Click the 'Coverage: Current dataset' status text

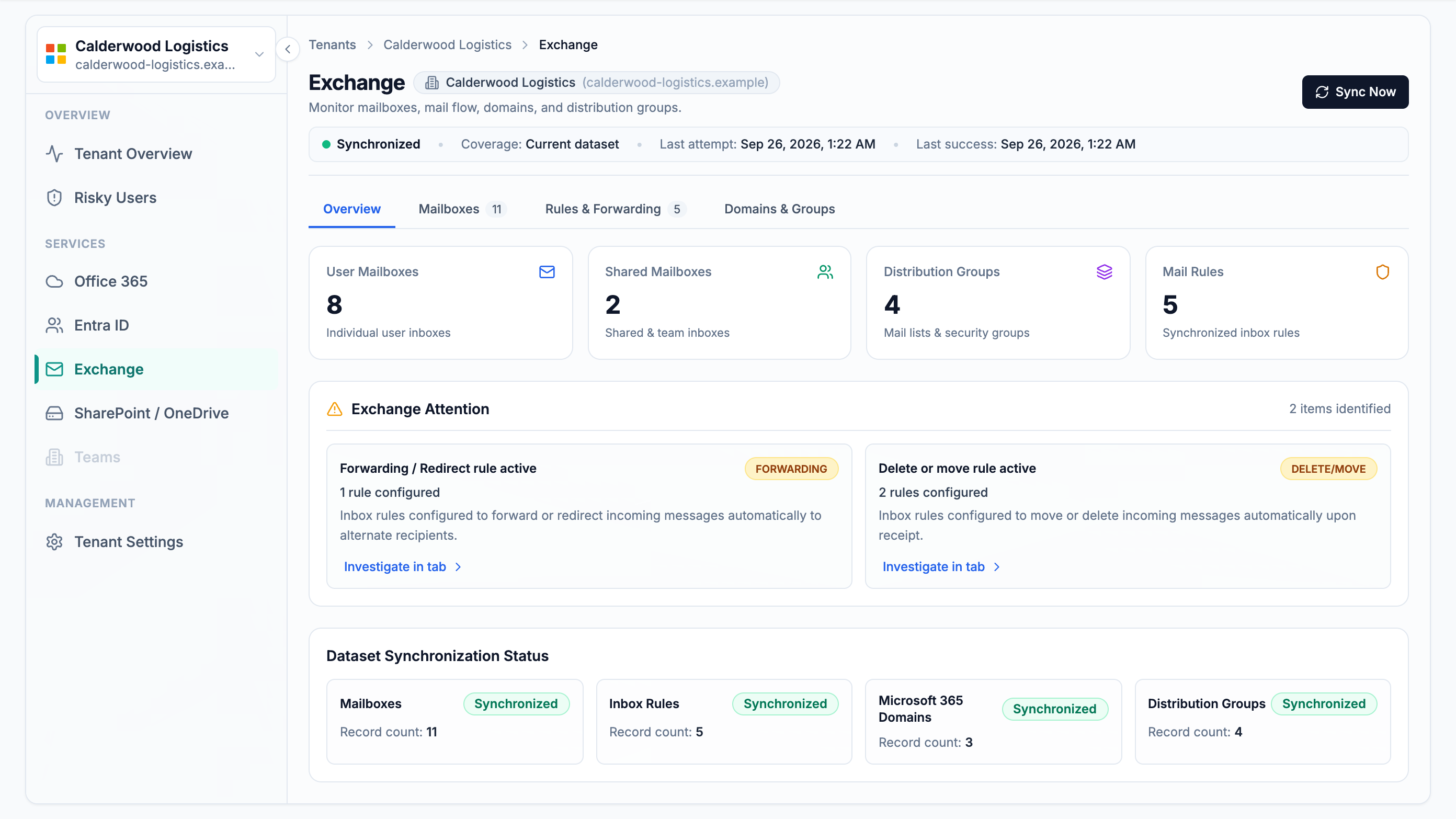[540, 144]
